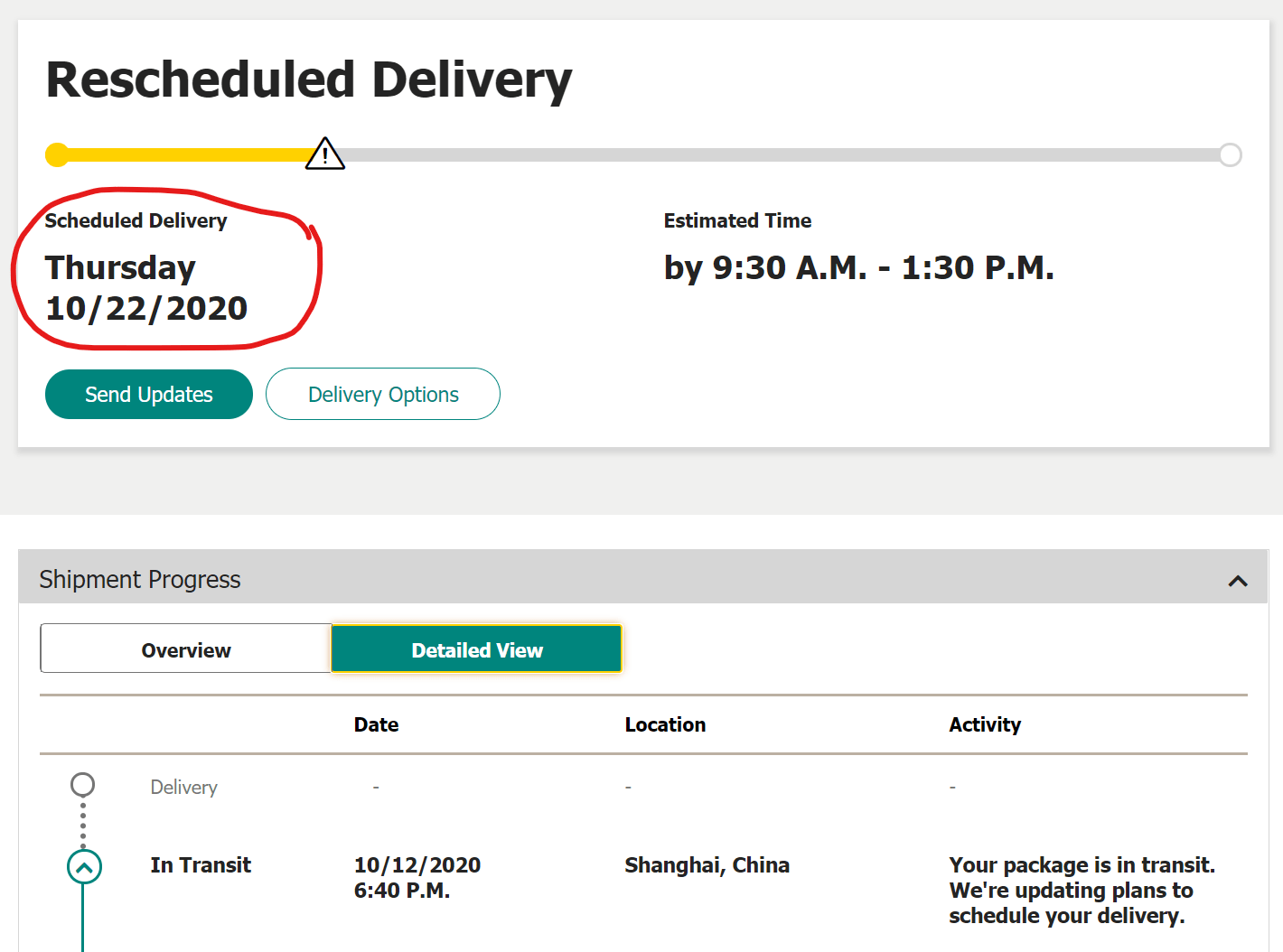Open Delivery Options
The image size is (1283, 952).
pyautogui.click(x=382, y=394)
